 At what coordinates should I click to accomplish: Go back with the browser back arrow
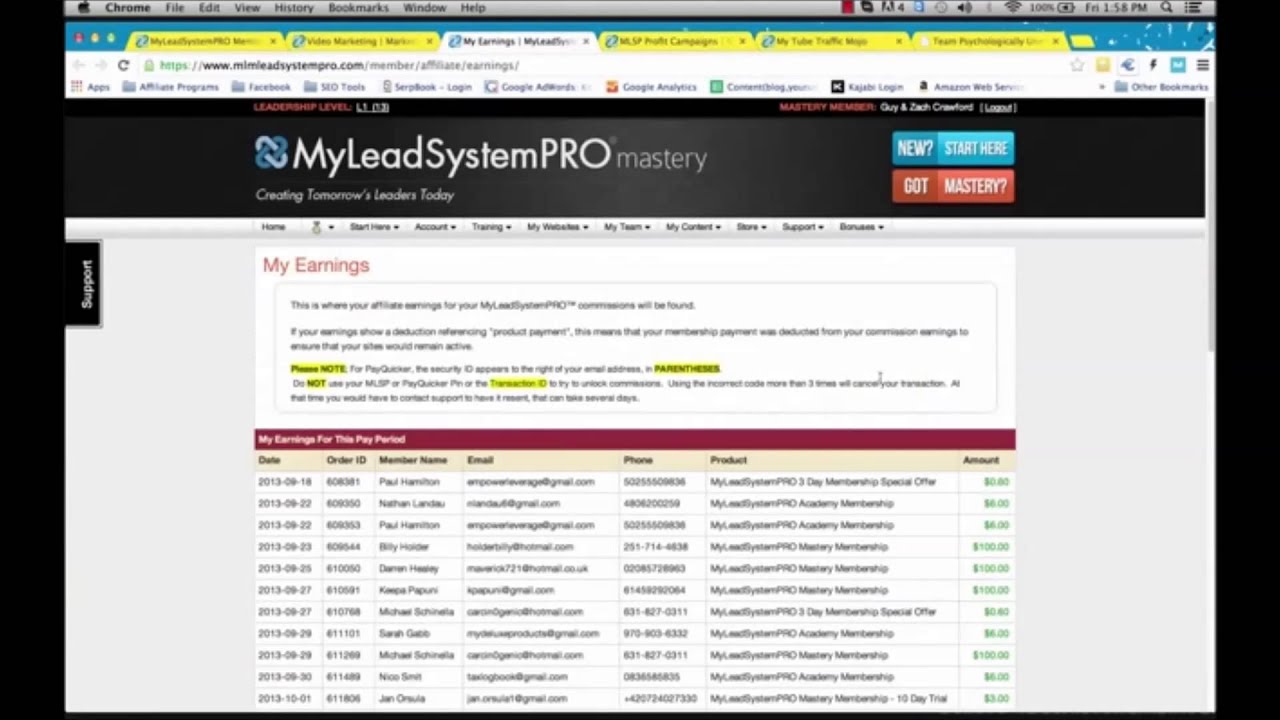point(79,65)
